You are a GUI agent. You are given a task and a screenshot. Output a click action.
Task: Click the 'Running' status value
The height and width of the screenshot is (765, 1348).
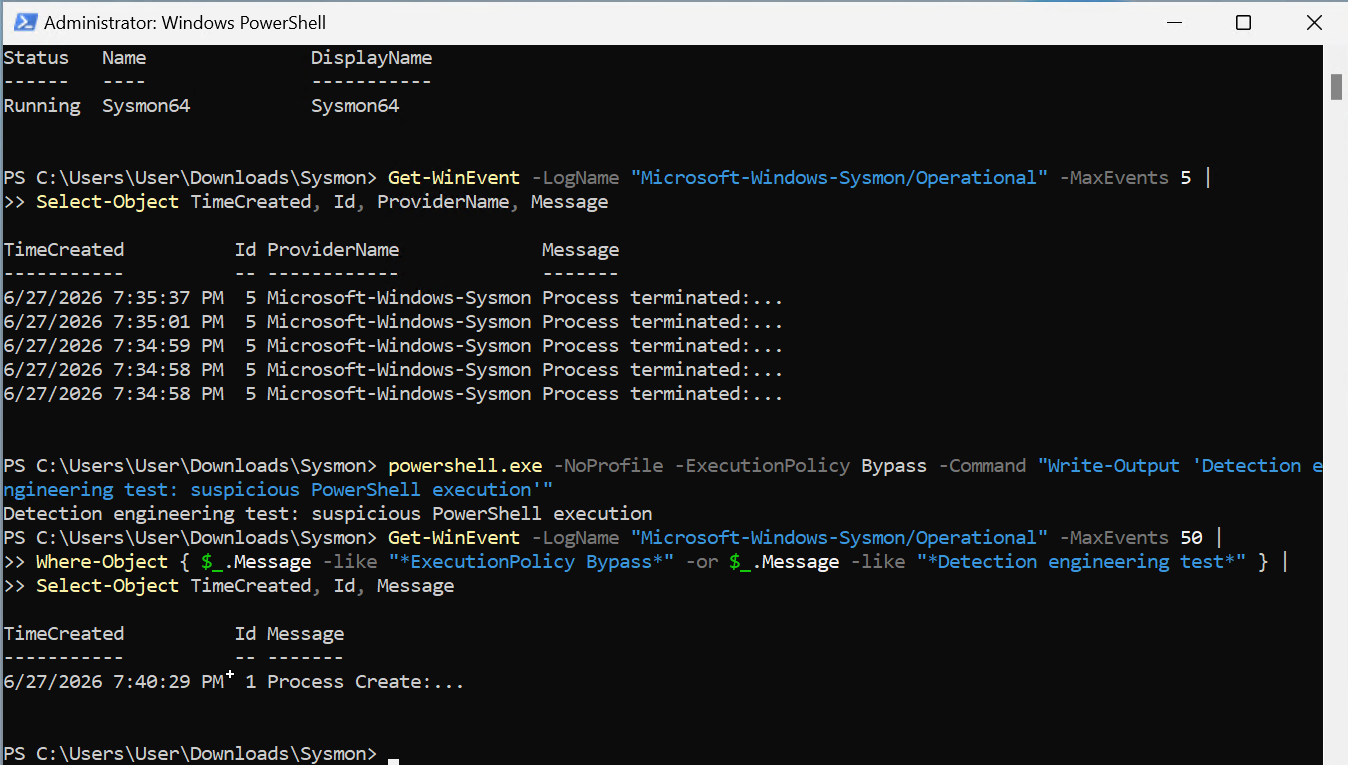point(42,106)
